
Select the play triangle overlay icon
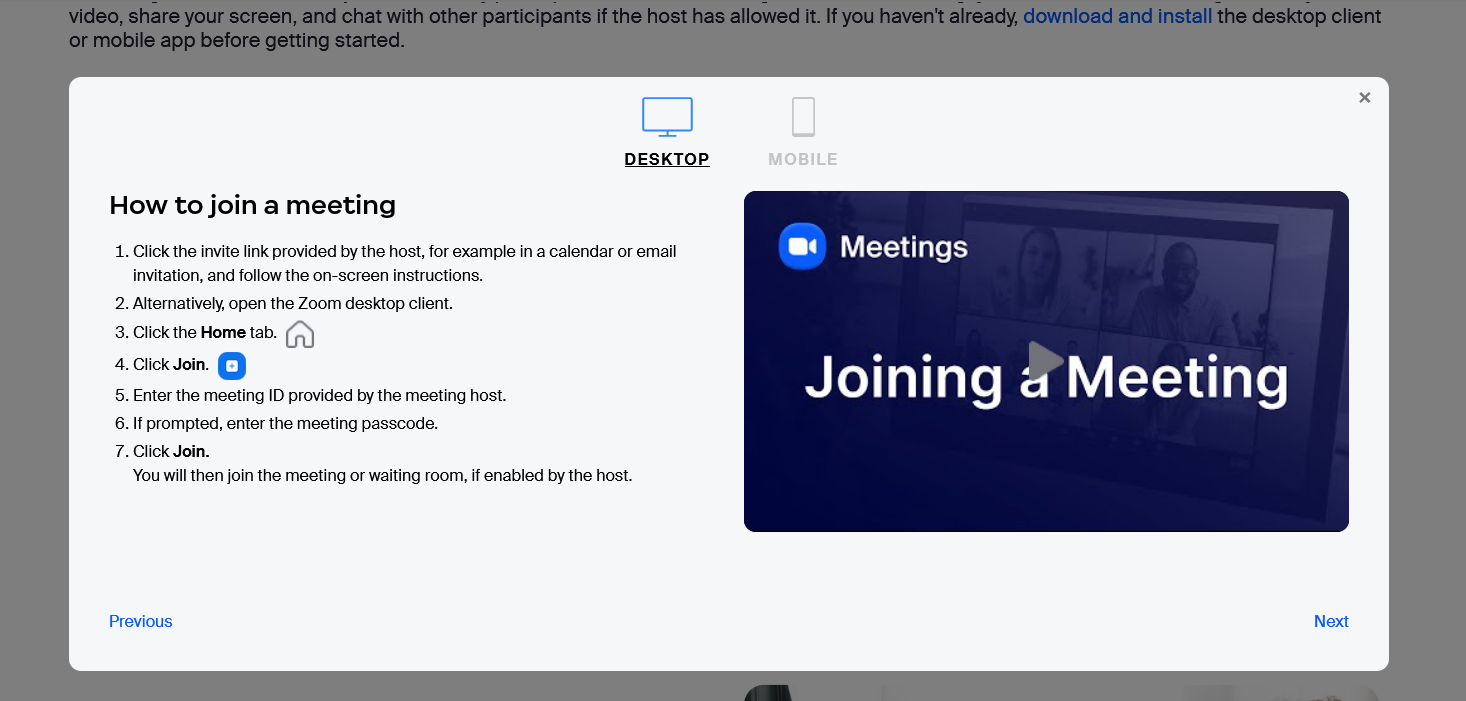coord(1045,360)
